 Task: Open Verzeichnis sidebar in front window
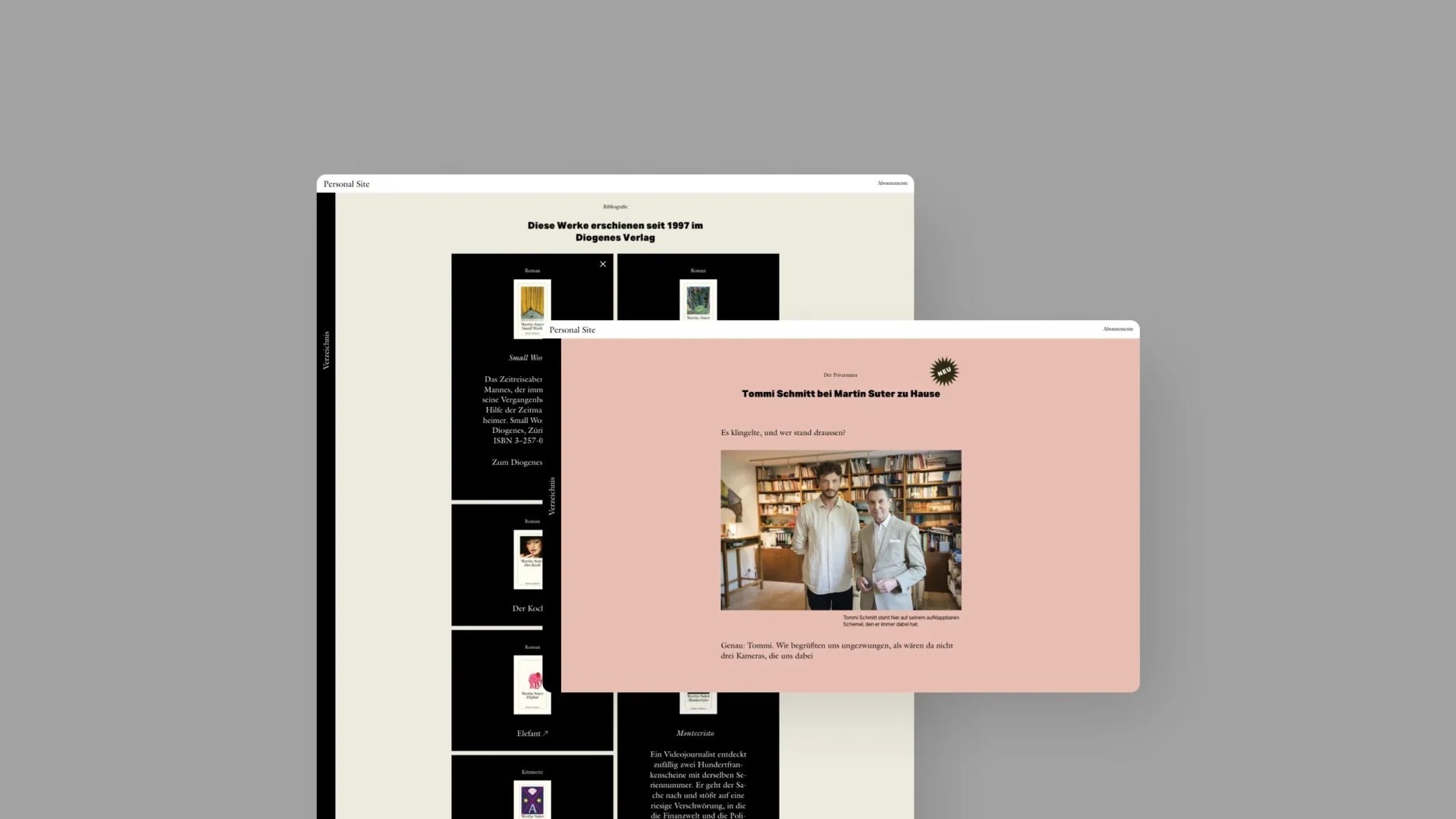click(552, 496)
